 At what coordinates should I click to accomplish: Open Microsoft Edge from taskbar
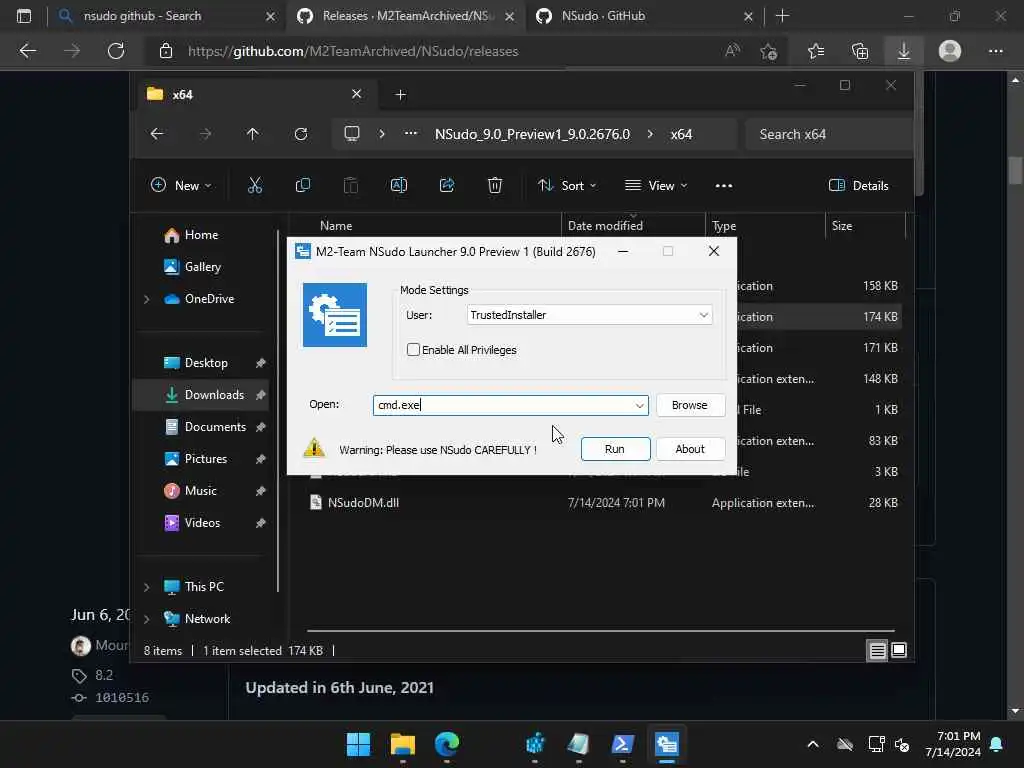click(x=447, y=744)
